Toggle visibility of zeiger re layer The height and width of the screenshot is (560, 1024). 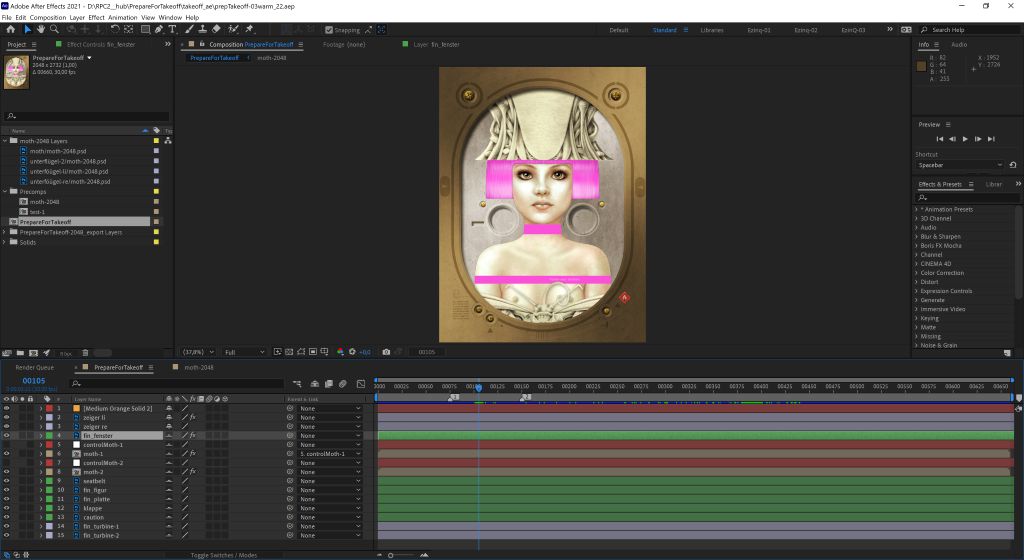click(7, 427)
